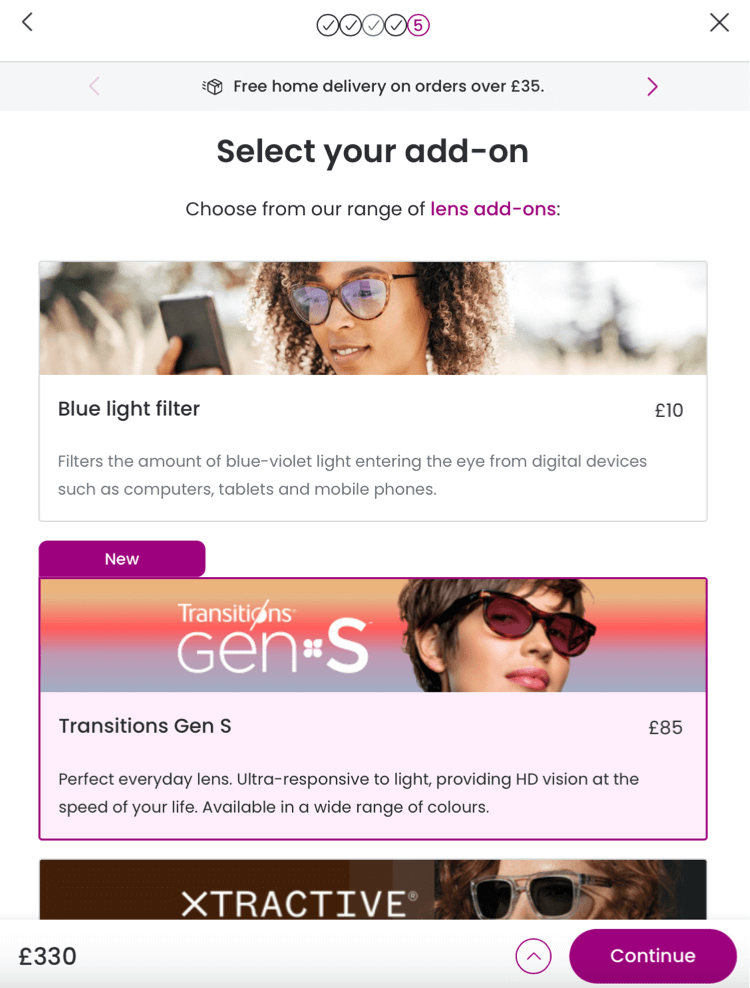Click the delivery box icon in banner

pyautogui.click(x=212, y=87)
